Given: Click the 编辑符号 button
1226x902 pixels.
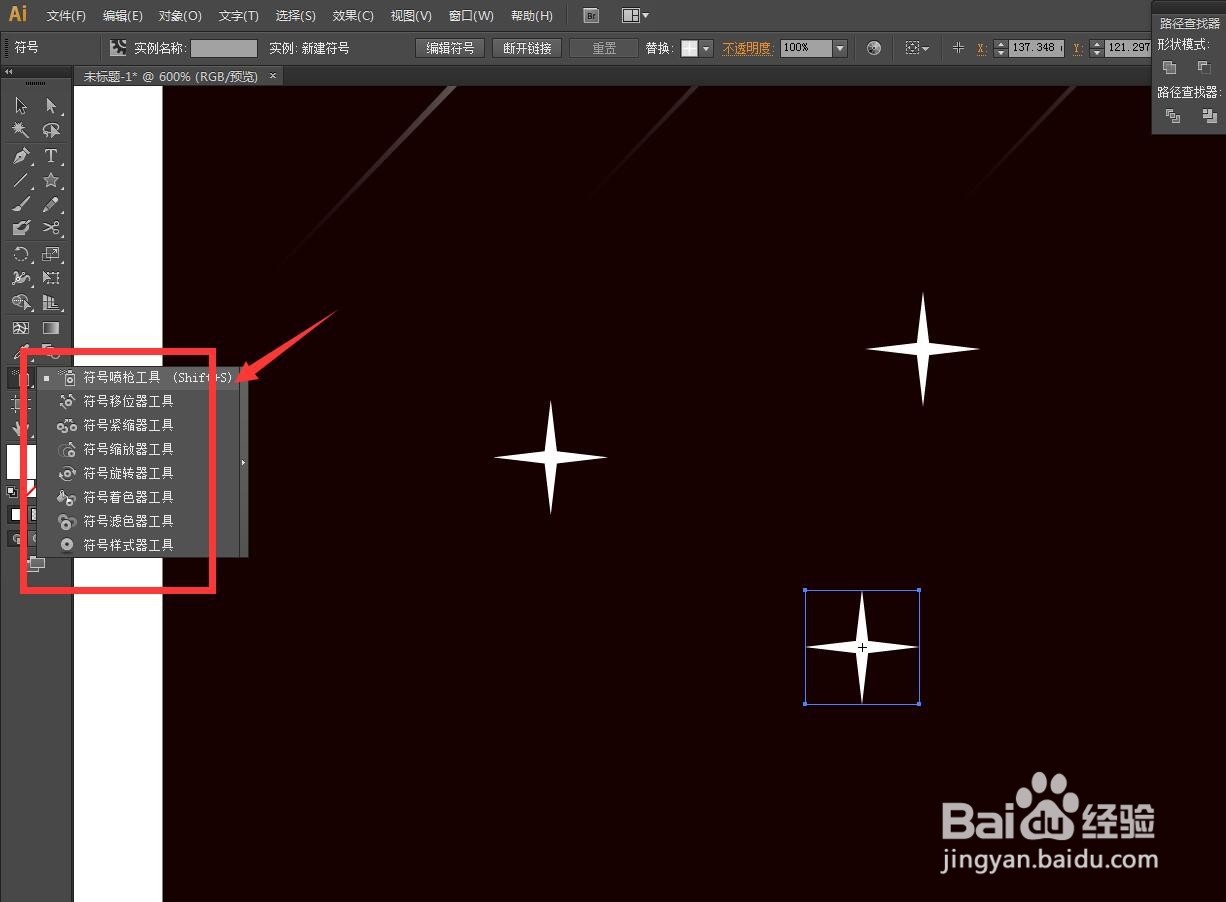Looking at the screenshot, I should click(x=450, y=48).
